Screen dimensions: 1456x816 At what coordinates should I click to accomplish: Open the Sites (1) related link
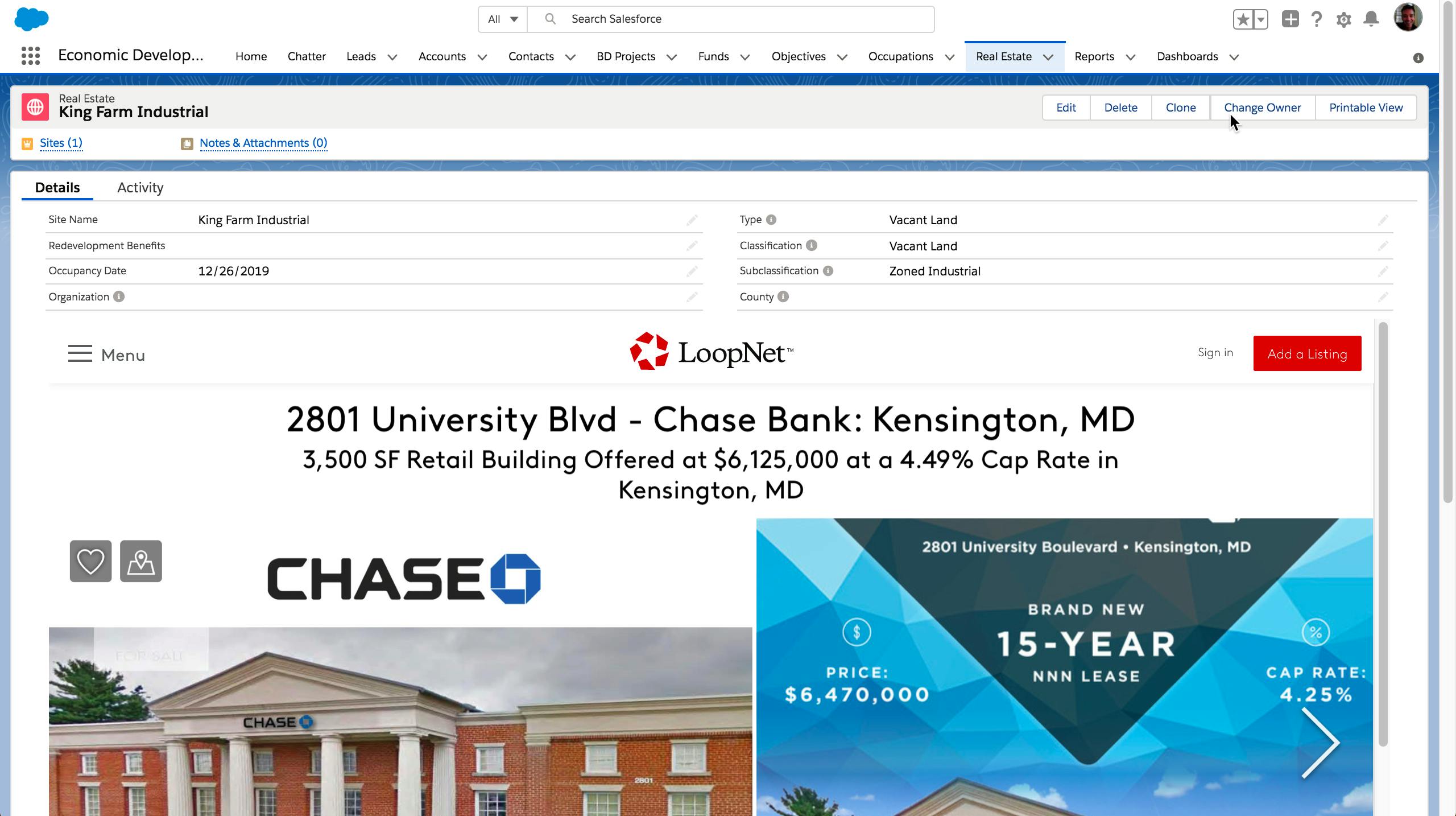61,143
